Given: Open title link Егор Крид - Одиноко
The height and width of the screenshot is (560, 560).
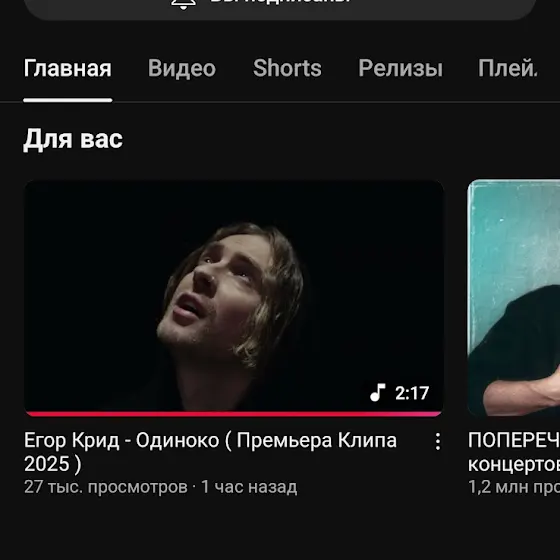Looking at the screenshot, I should click(x=210, y=452).
